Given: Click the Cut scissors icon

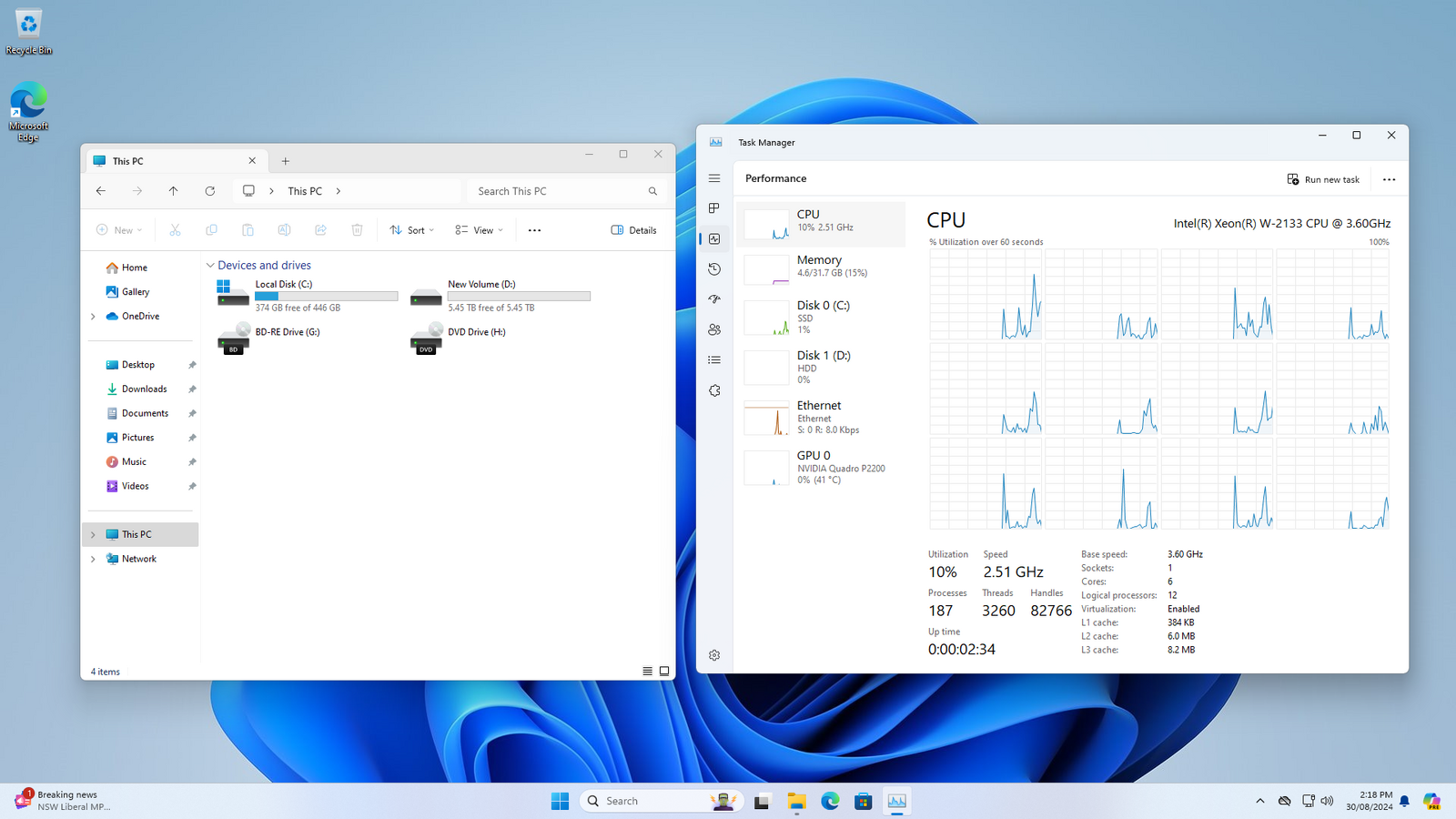Looking at the screenshot, I should (x=175, y=230).
